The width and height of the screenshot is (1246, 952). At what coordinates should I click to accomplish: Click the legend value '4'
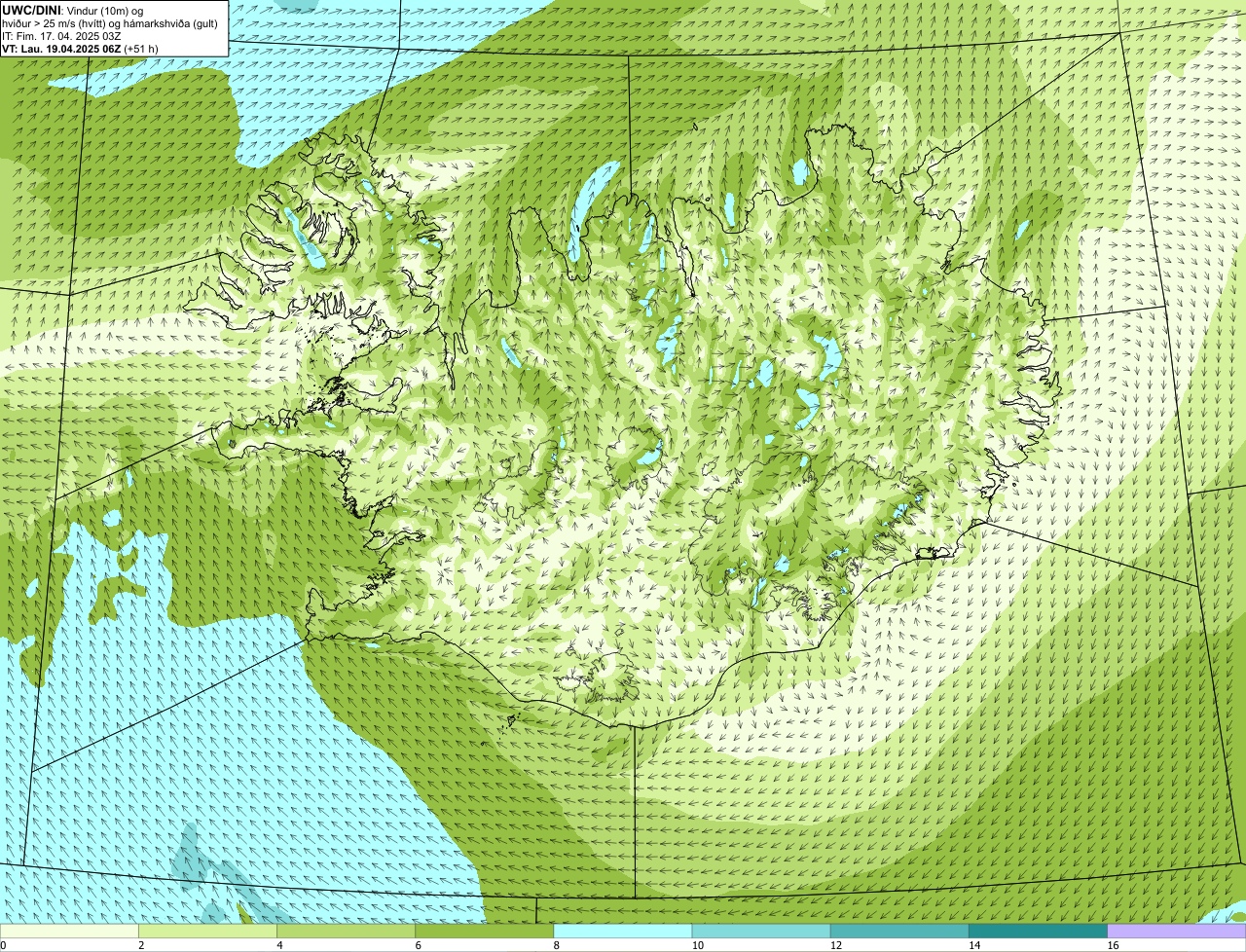coord(279,945)
